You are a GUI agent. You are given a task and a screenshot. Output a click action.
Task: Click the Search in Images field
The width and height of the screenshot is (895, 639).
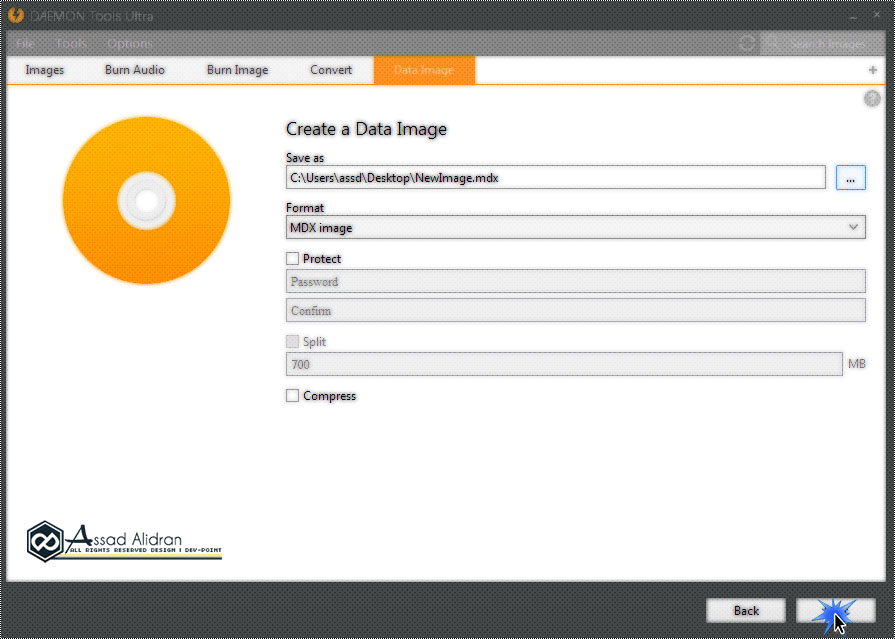coord(822,43)
